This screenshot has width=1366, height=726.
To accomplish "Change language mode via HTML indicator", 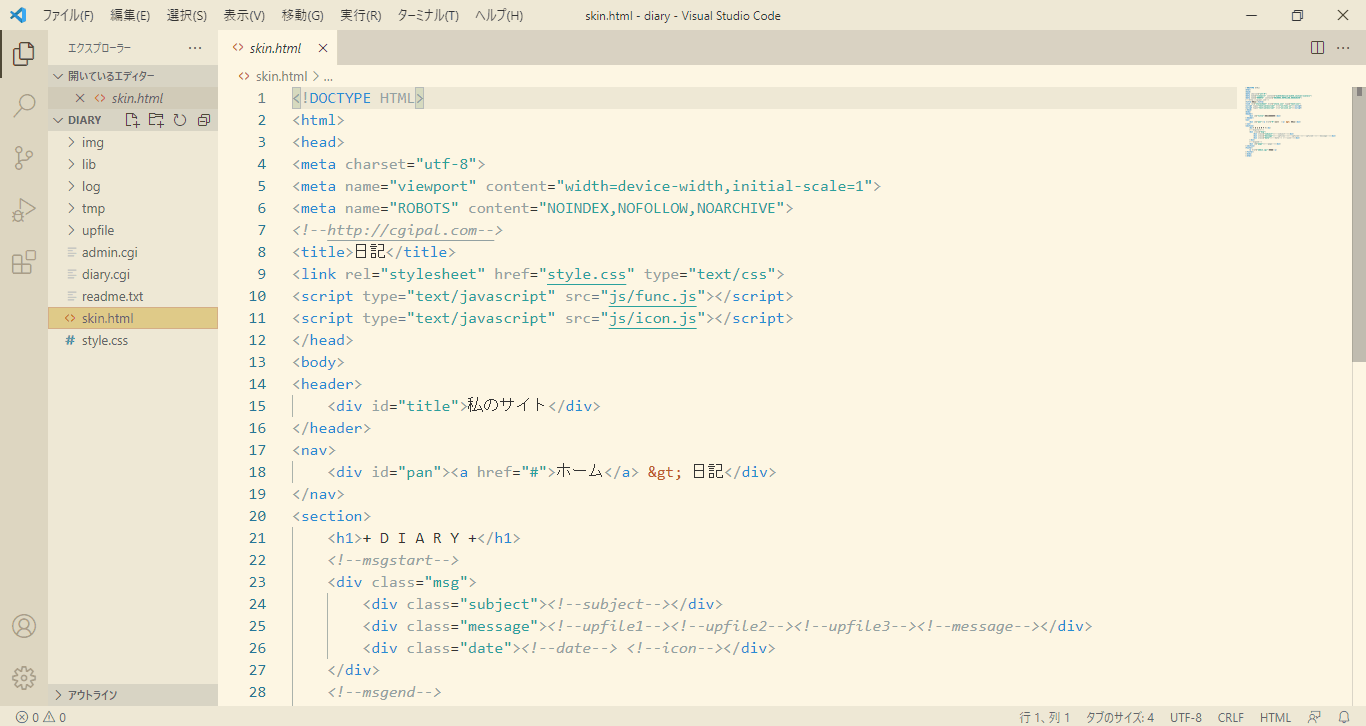I will 1275,717.
